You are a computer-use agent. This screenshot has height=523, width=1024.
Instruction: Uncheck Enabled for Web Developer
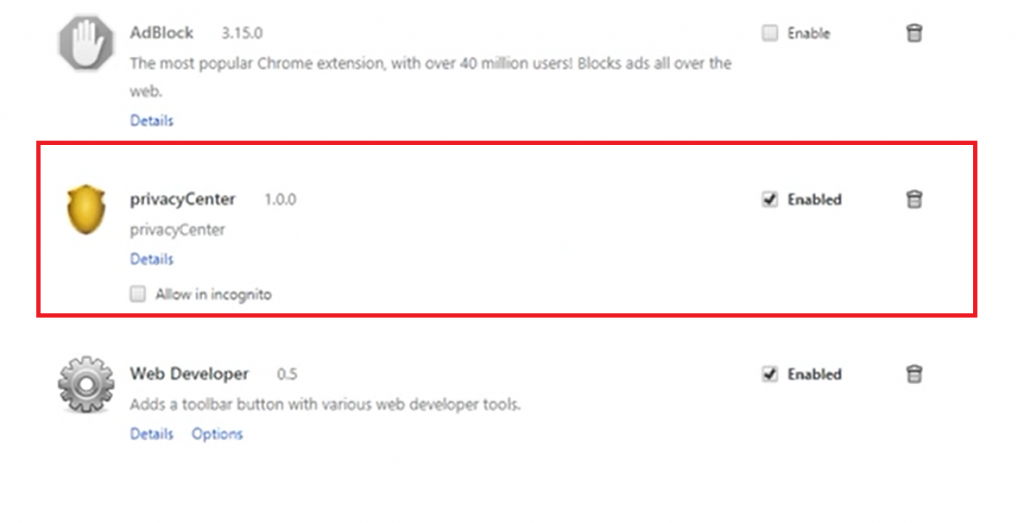tap(769, 374)
